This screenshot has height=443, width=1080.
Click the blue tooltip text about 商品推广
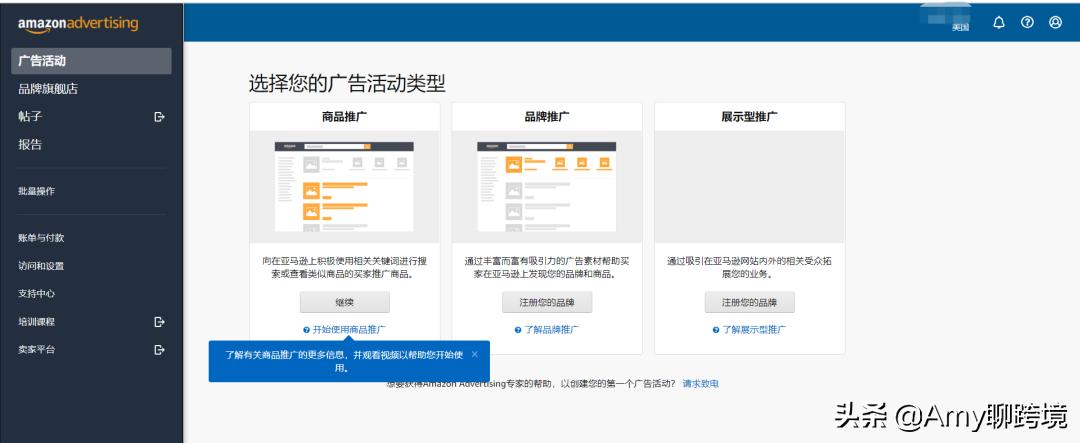346,361
